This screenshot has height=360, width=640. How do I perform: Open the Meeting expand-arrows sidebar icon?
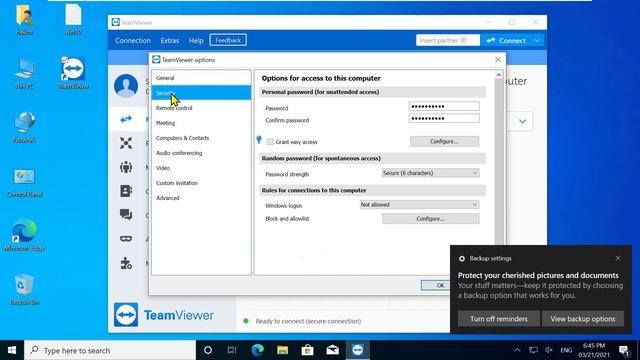(x=126, y=143)
